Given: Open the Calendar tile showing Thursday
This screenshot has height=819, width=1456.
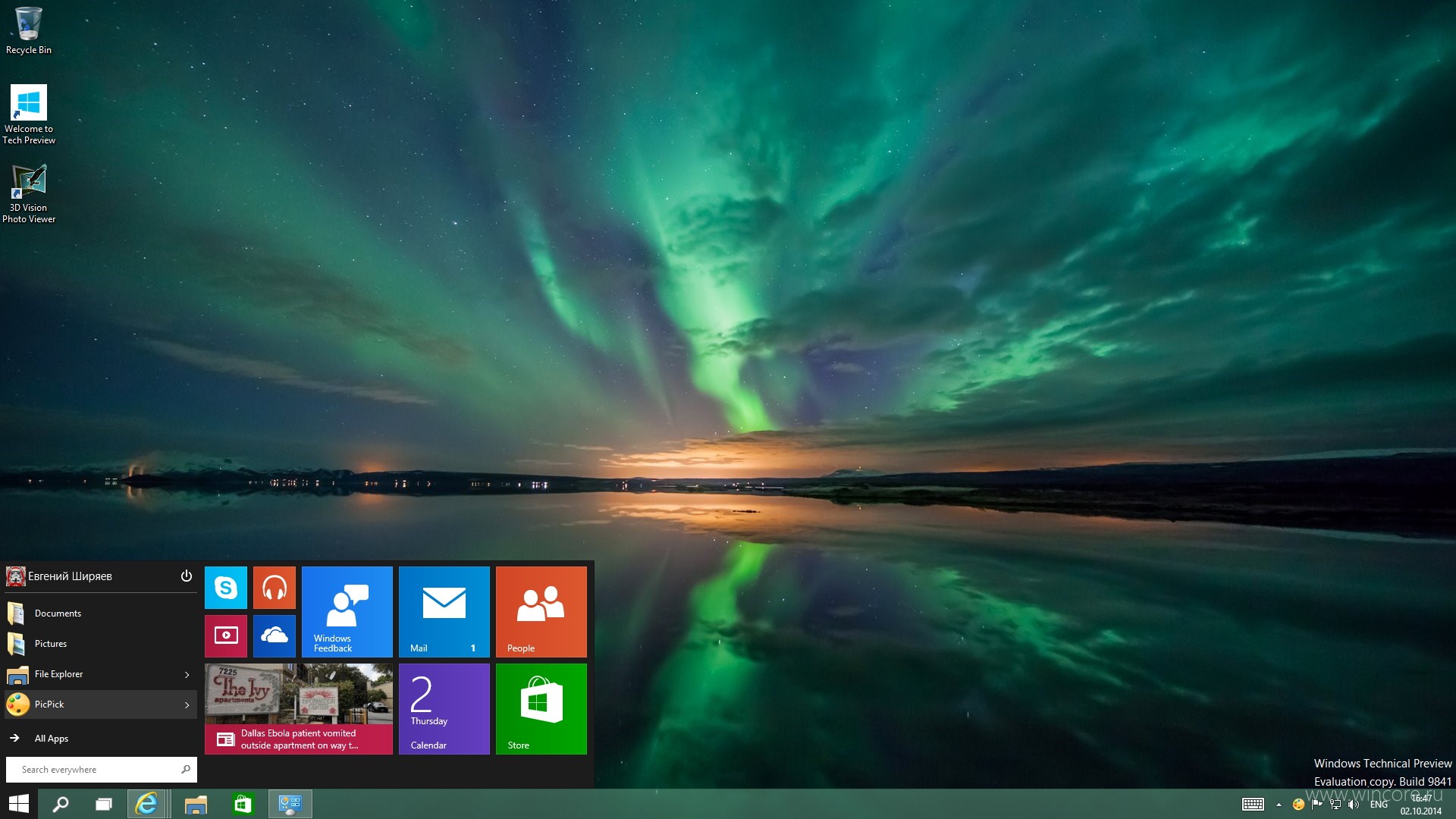Looking at the screenshot, I should tap(444, 708).
